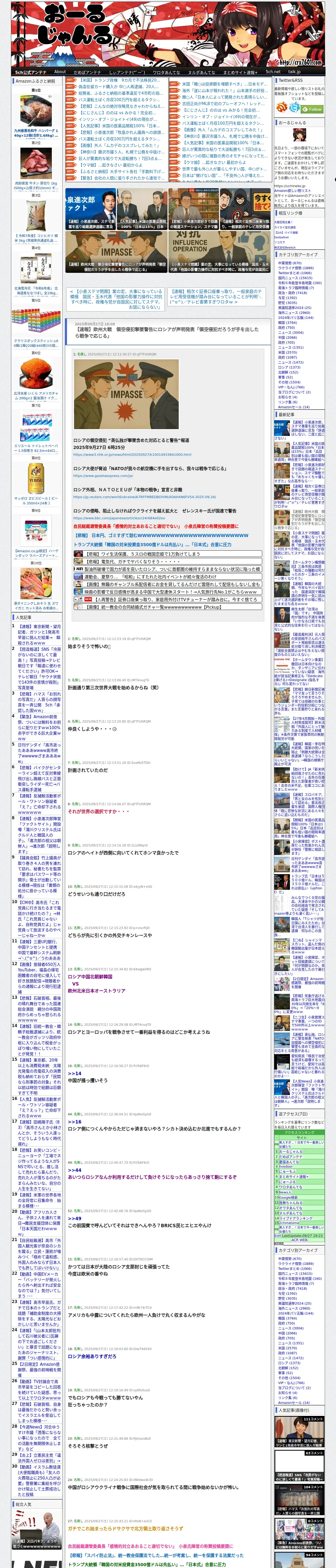Click reply anchor >>44 in post 49
This screenshot has height=1568, width=336.
[x=74, y=1170]
